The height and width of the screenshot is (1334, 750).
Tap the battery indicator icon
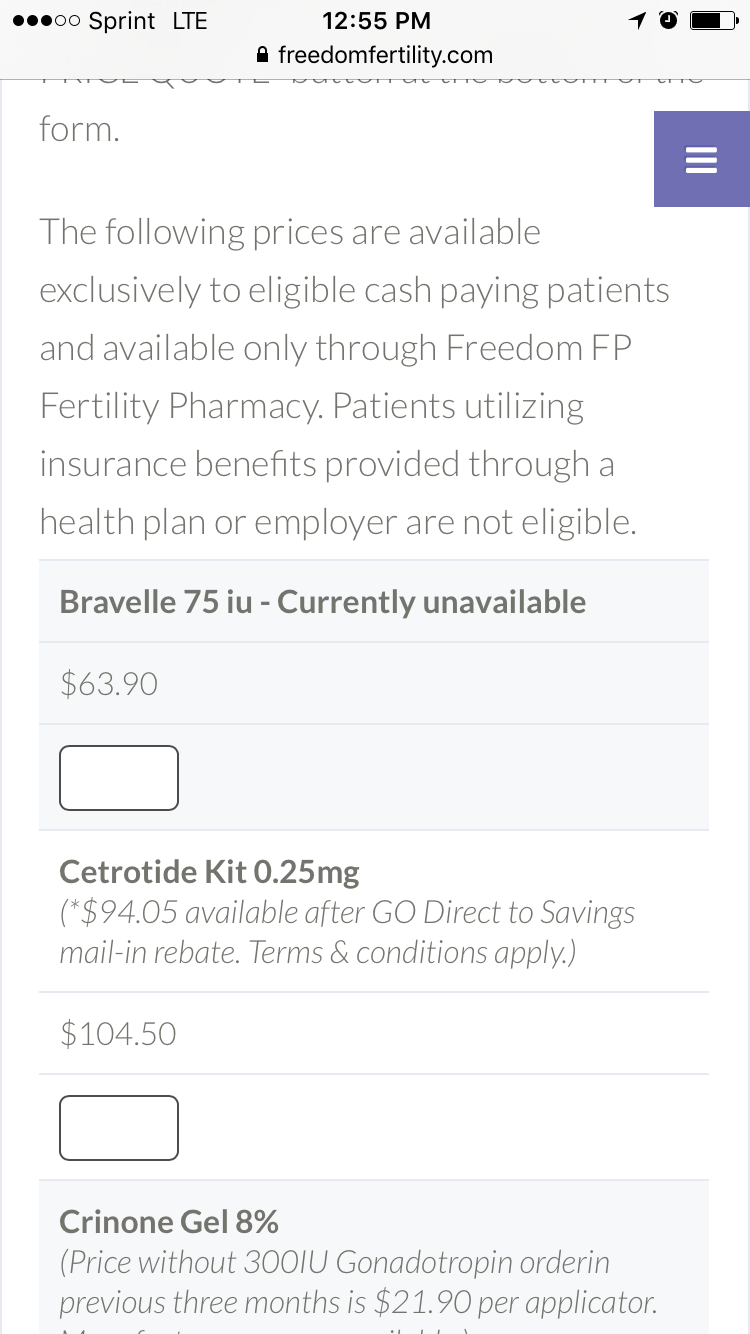[714, 21]
